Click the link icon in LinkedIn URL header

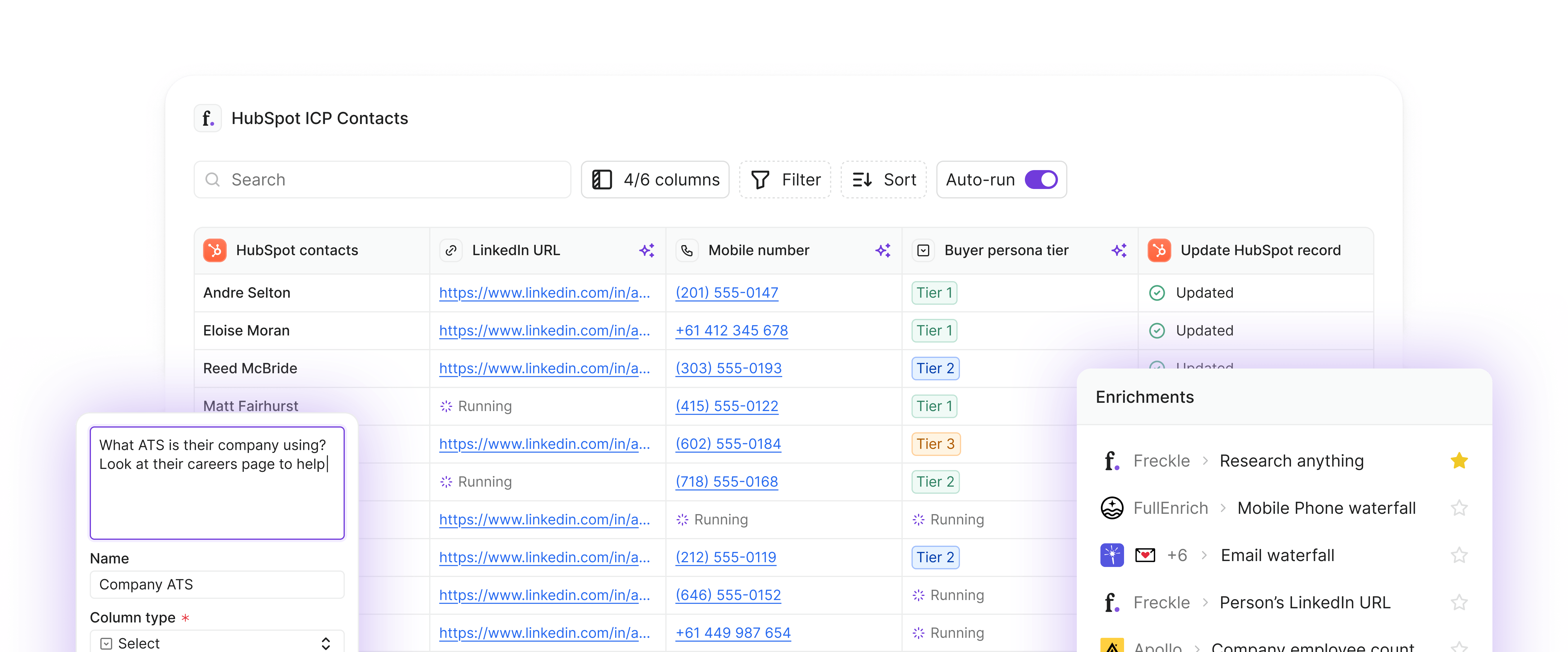point(451,250)
